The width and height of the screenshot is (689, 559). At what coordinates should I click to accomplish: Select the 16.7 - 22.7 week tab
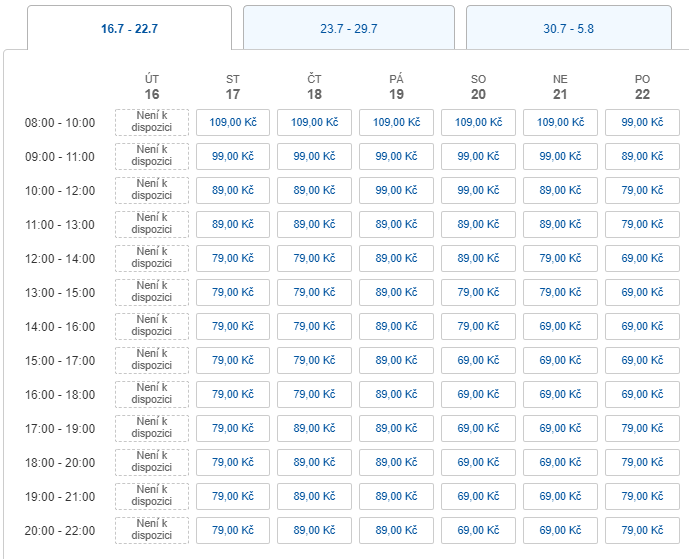point(129,28)
